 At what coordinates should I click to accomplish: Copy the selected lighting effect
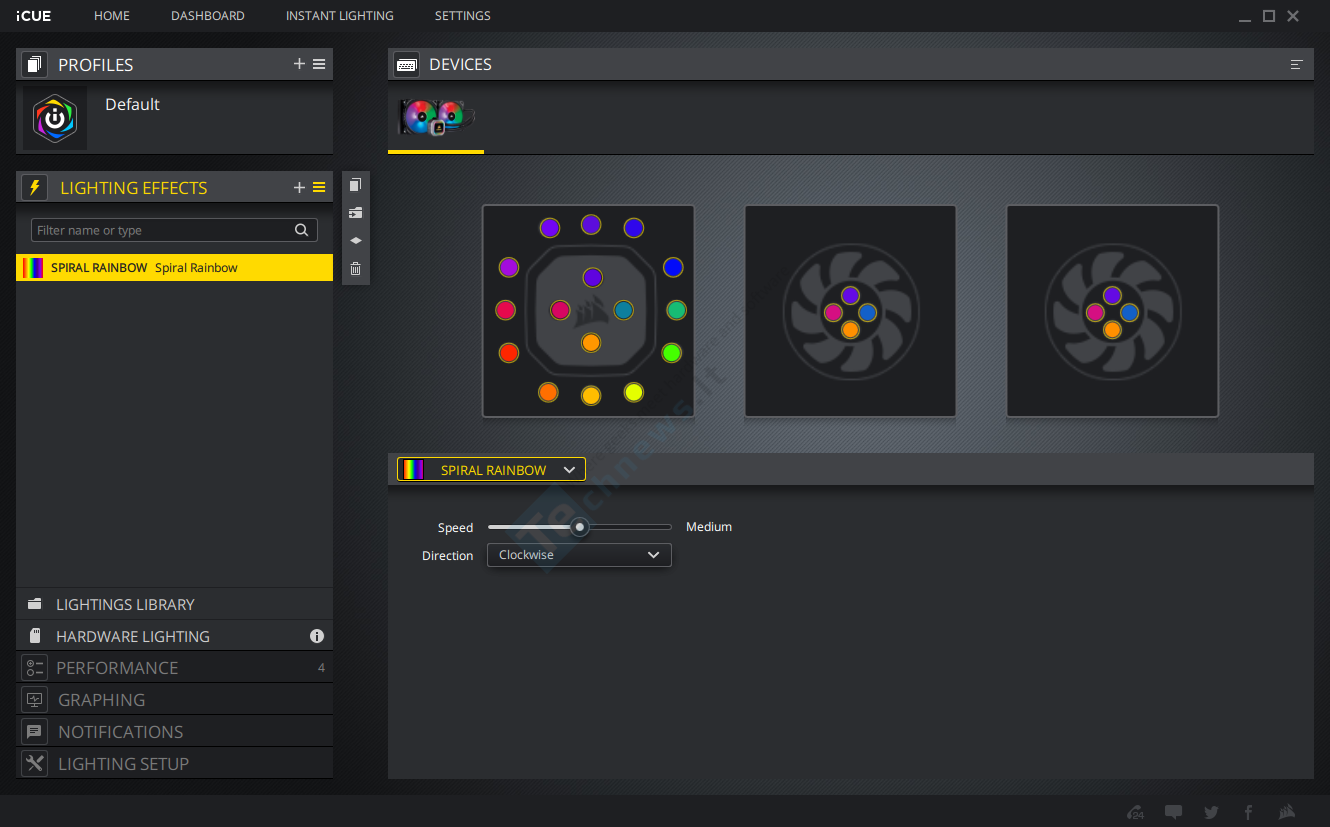click(355, 185)
